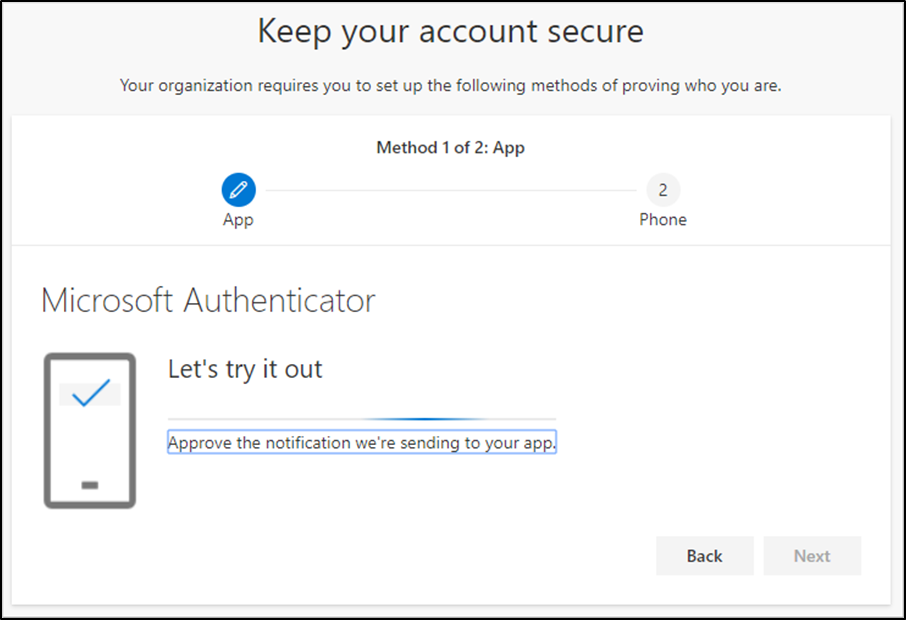Click the phone illustration outline
The width and height of the screenshot is (906, 620).
tap(47, 430)
